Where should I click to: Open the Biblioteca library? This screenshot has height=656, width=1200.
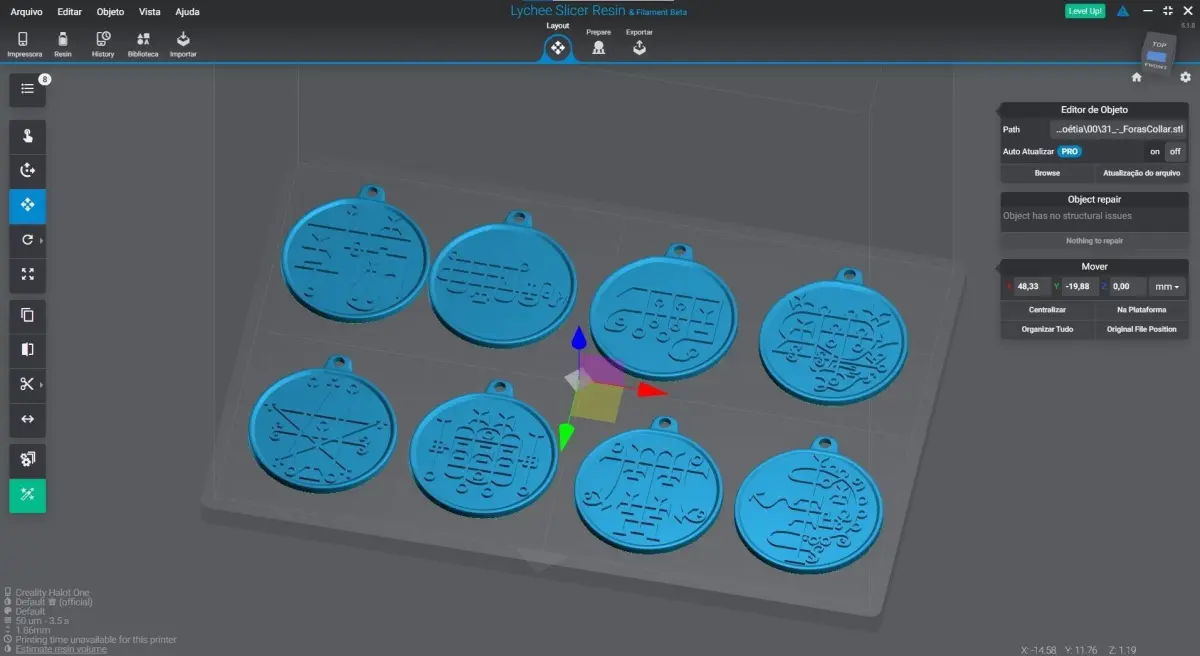click(143, 44)
